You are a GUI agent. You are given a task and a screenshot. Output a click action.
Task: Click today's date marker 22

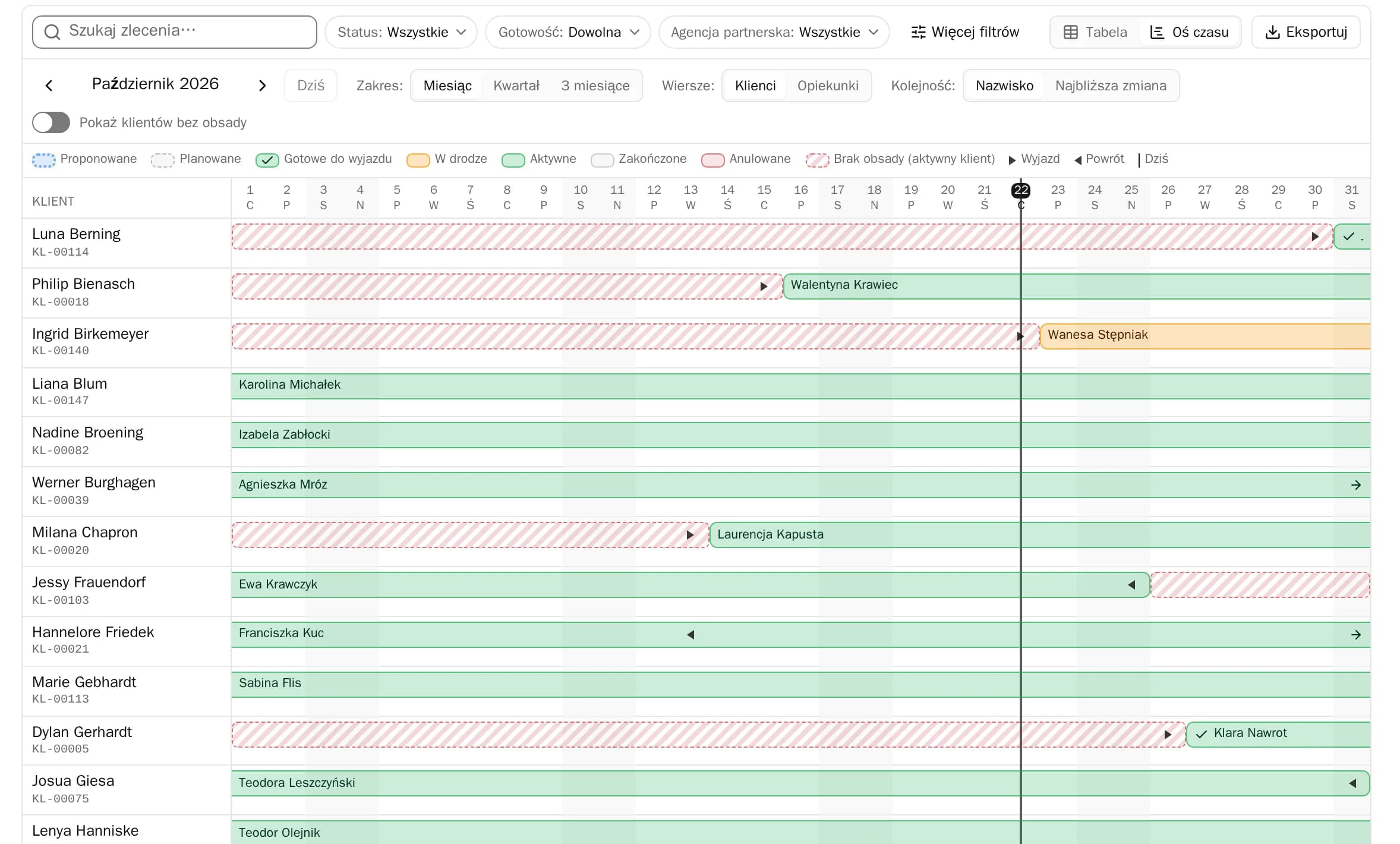coord(1021,190)
